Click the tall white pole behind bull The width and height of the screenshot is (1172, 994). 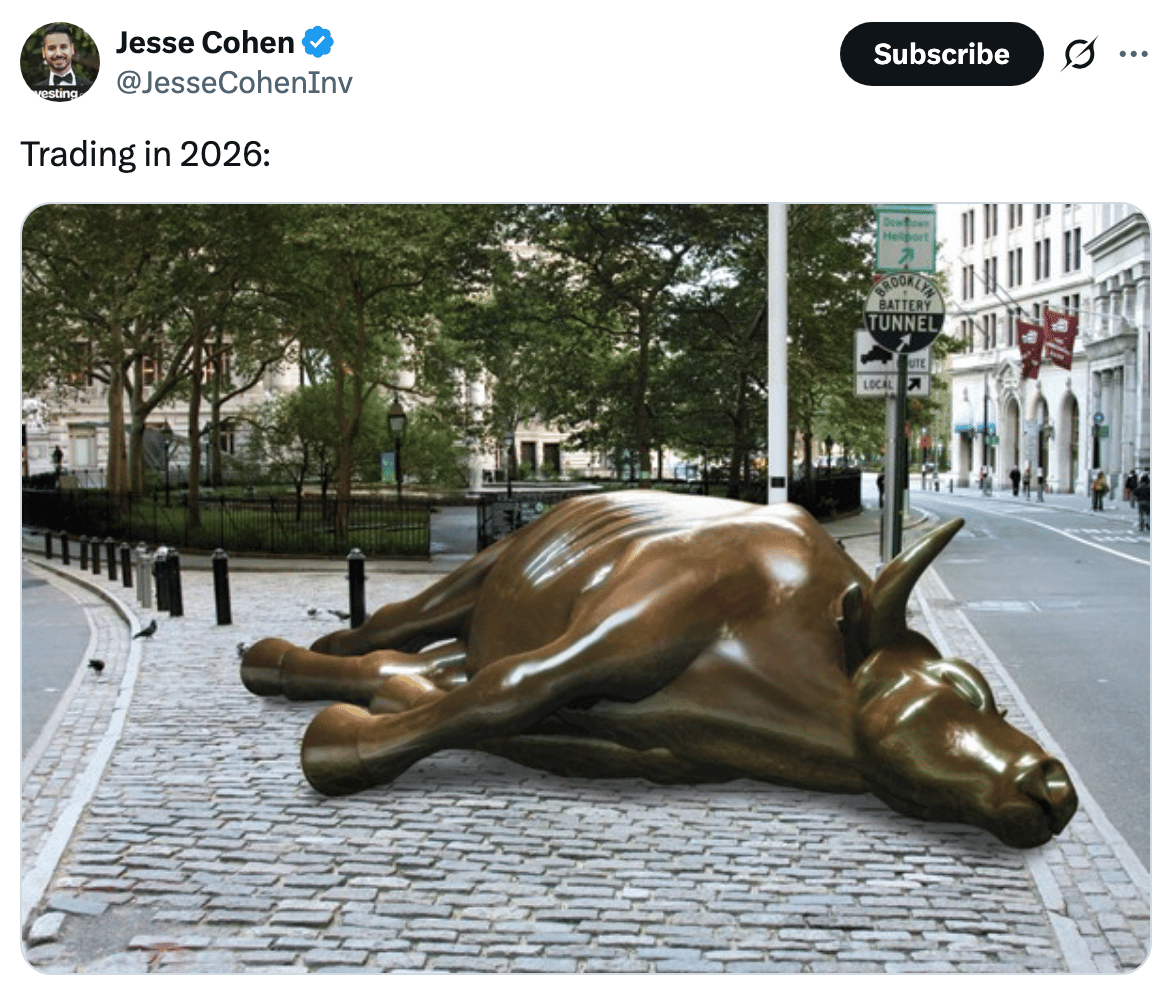tap(777, 353)
